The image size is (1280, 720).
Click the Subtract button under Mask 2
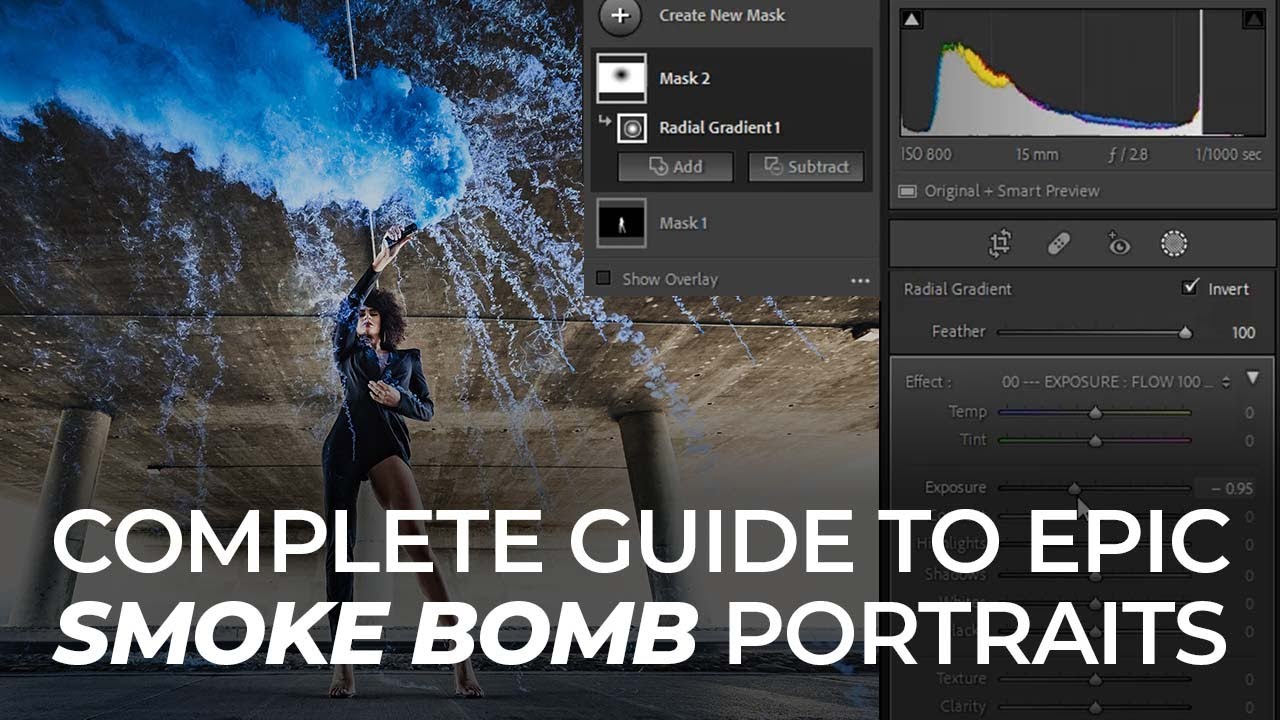pos(806,167)
